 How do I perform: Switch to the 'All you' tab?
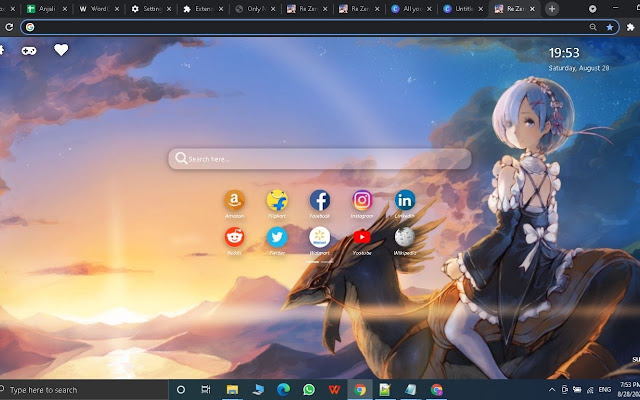409,9
